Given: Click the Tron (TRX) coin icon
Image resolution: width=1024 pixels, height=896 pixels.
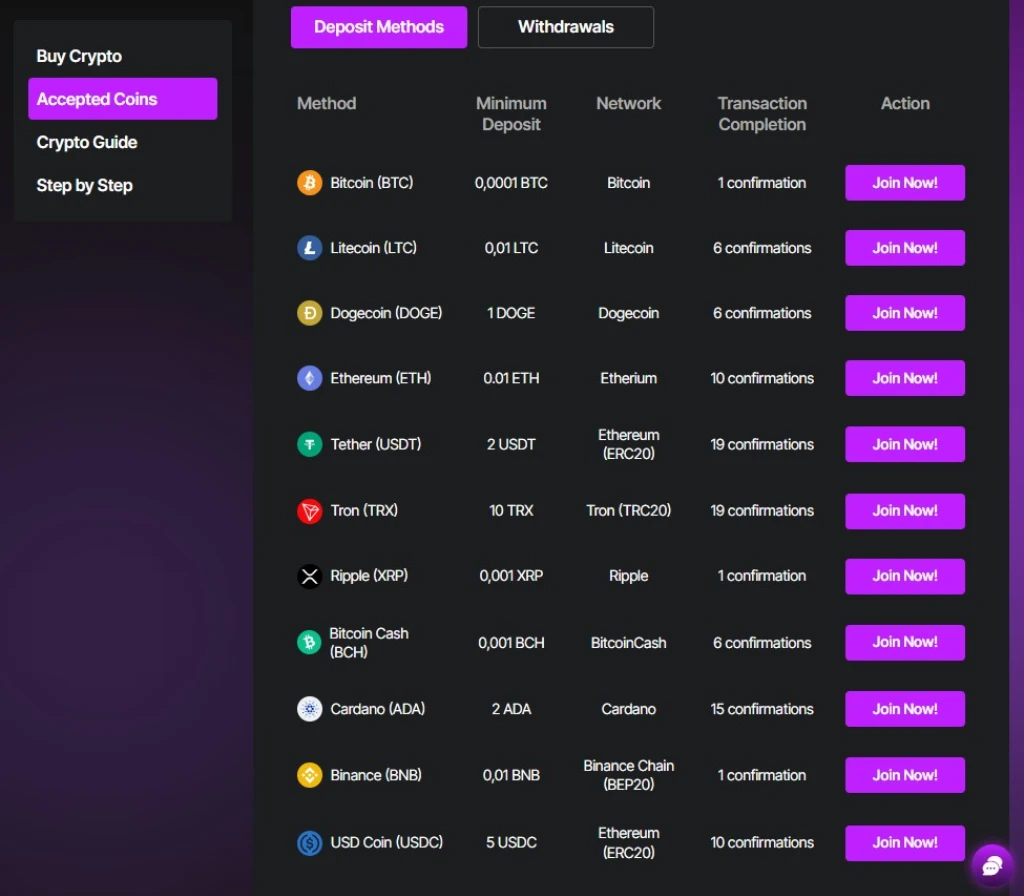Looking at the screenshot, I should click(x=310, y=511).
